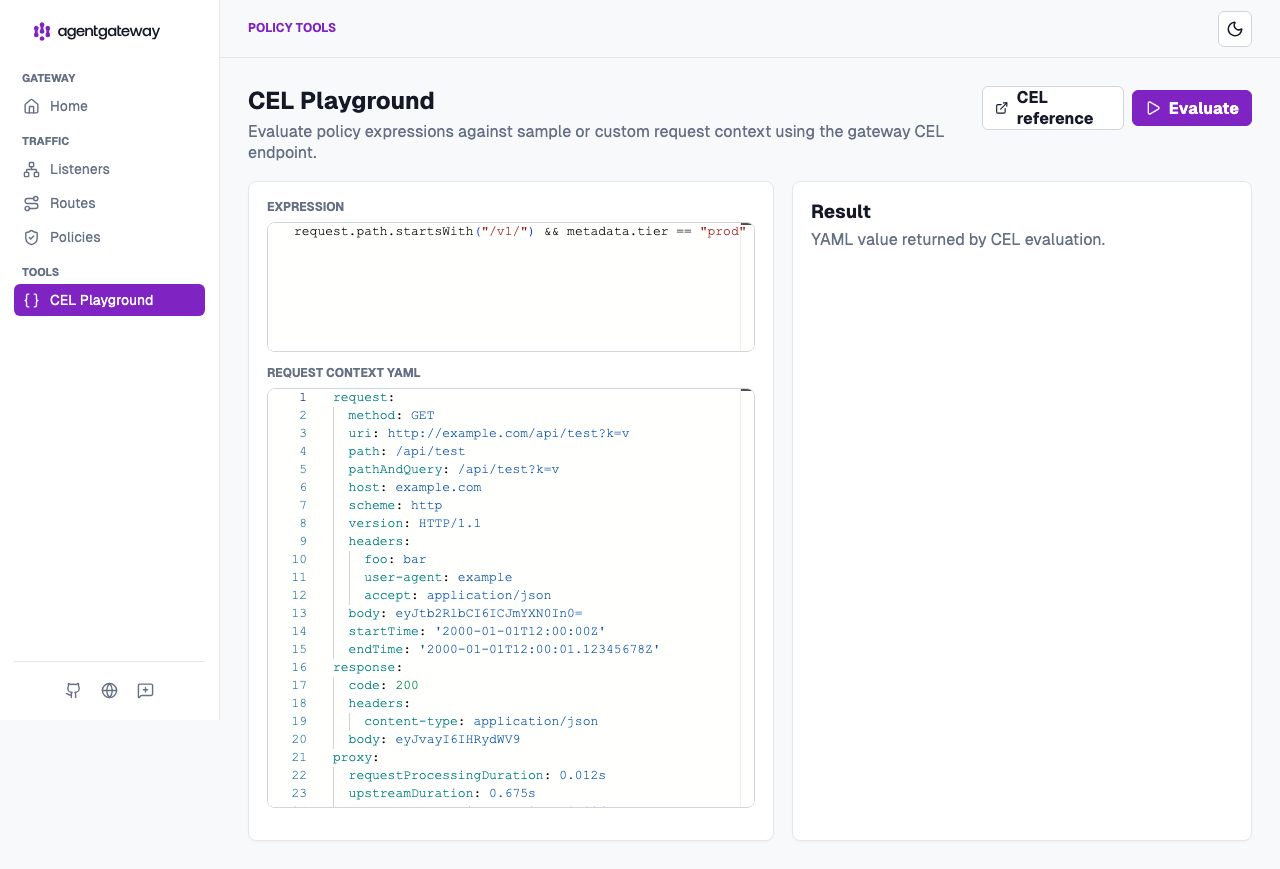Click metadata.tier in the expression
The image size is (1280, 869).
pos(617,232)
